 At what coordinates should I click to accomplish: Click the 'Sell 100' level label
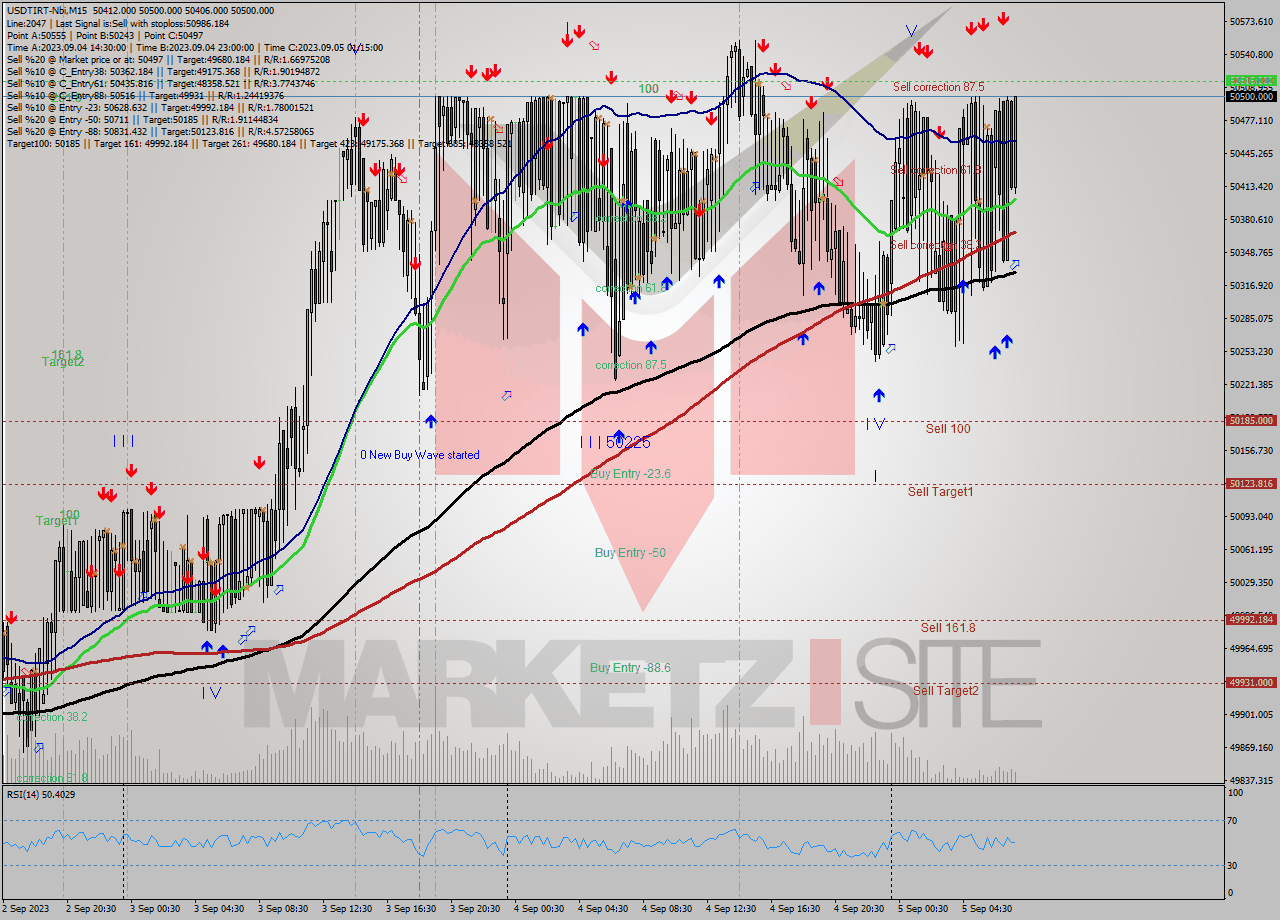tap(947, 428)
